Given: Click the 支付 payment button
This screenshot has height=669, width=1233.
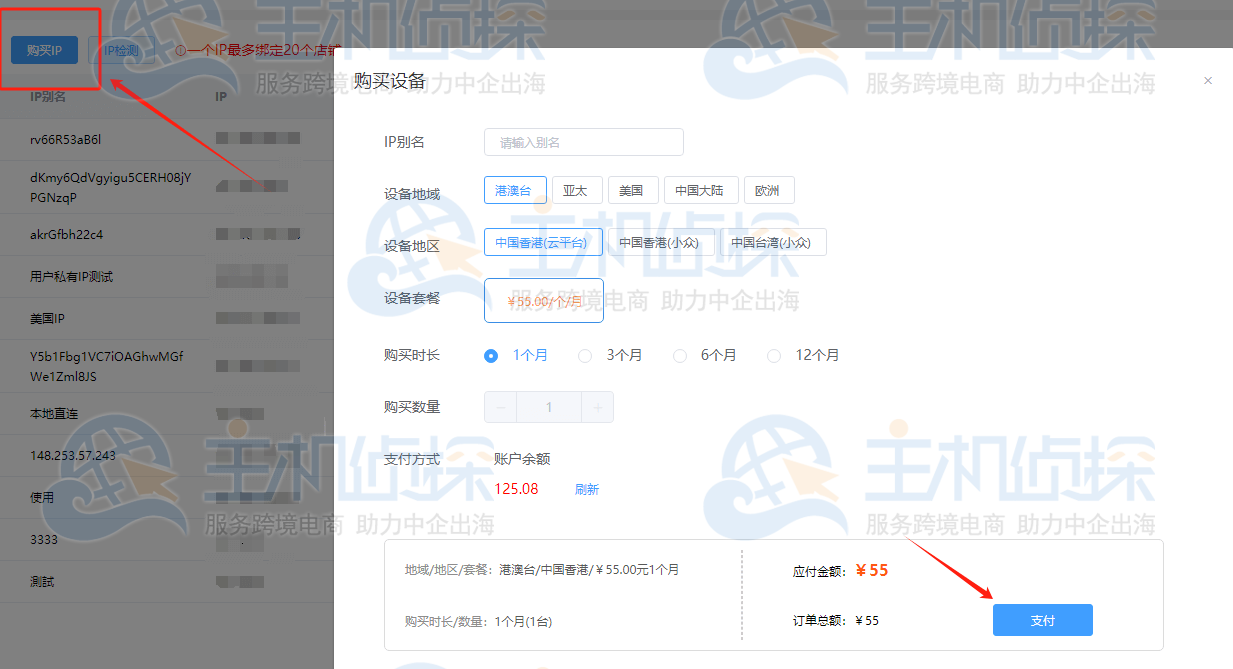Looking at the screenshot, I should pos(1042,620).
